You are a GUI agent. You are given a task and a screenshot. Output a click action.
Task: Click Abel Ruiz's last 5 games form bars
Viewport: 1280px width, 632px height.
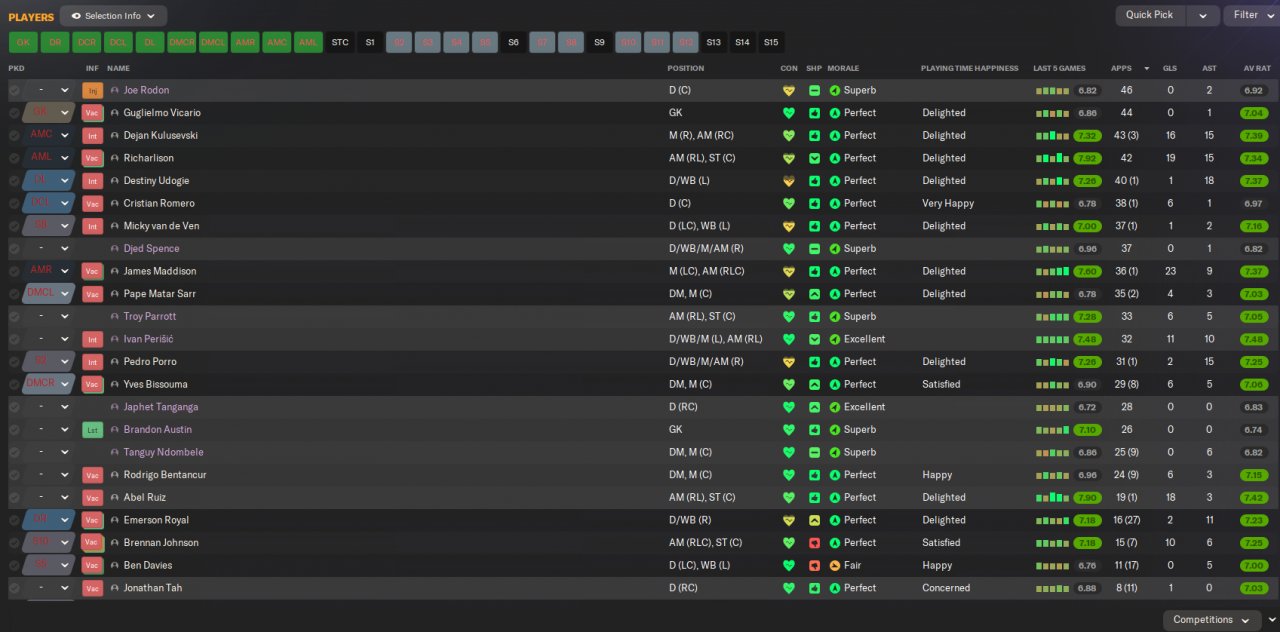pyautogui.click(x=1052, y=497)
